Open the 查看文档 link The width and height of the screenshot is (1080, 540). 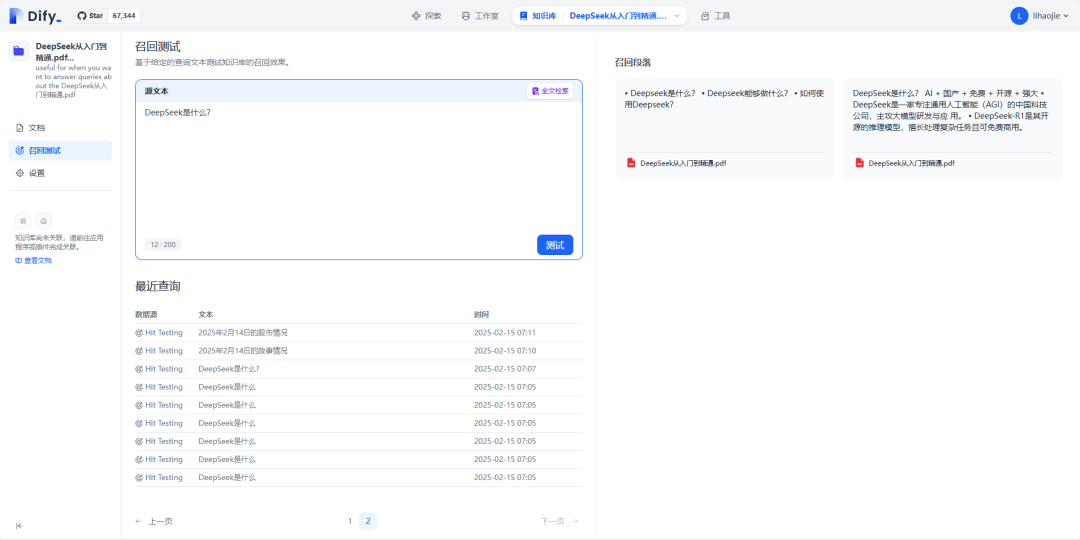(x=33, y=260)
